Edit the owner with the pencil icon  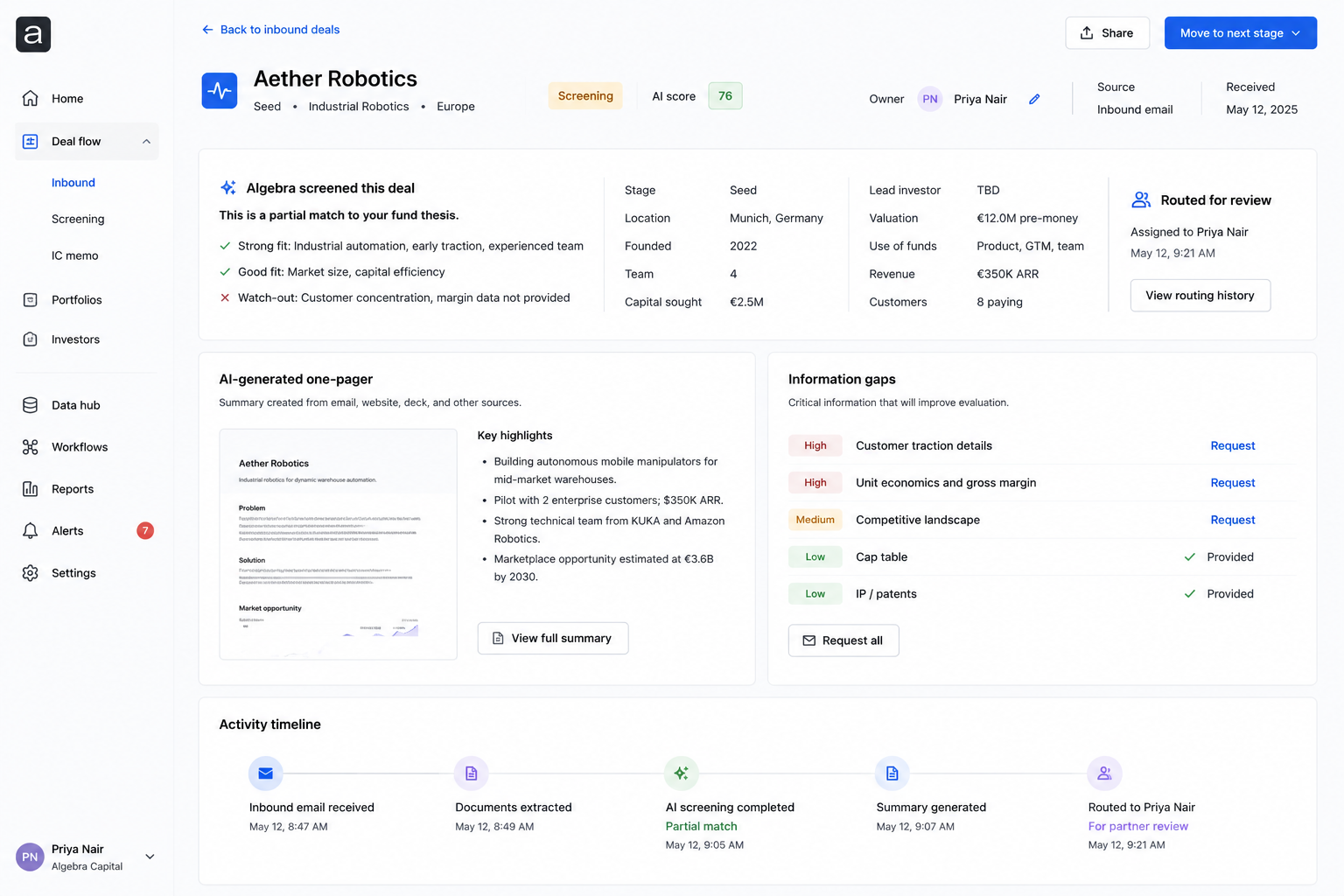click(1034, 99)
